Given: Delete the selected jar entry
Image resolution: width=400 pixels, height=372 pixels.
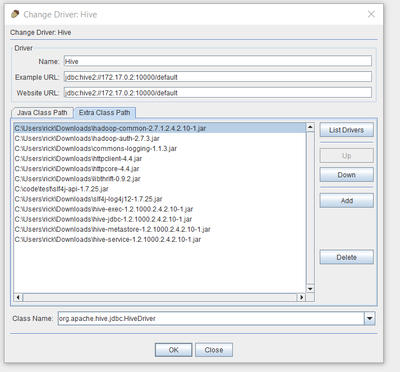Looking at the screenshot, I should tap(346, 257).
